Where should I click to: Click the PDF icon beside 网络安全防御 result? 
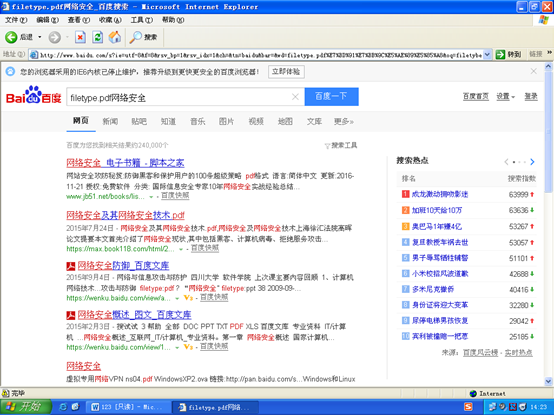pos(71,266)
